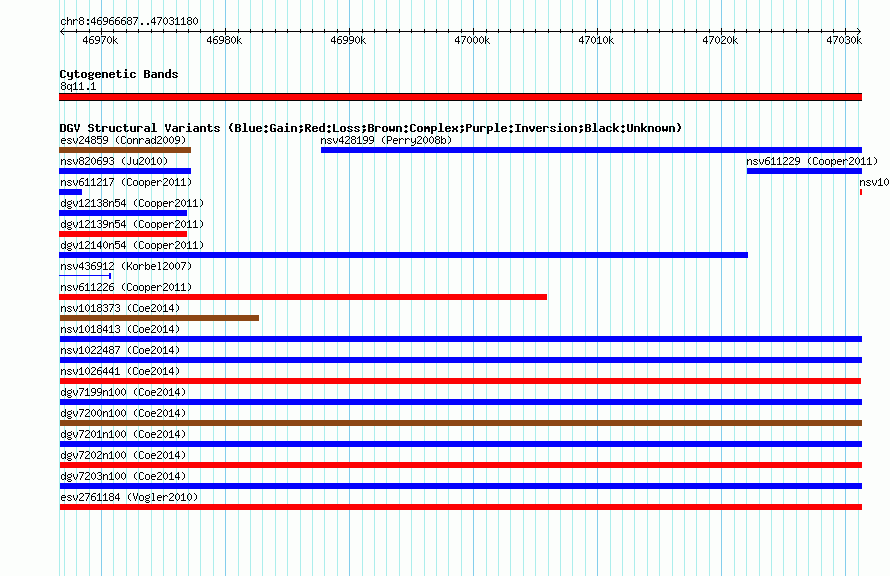
Task: Select the red dgv12139n54 loss bar
Action: (123, 234)
